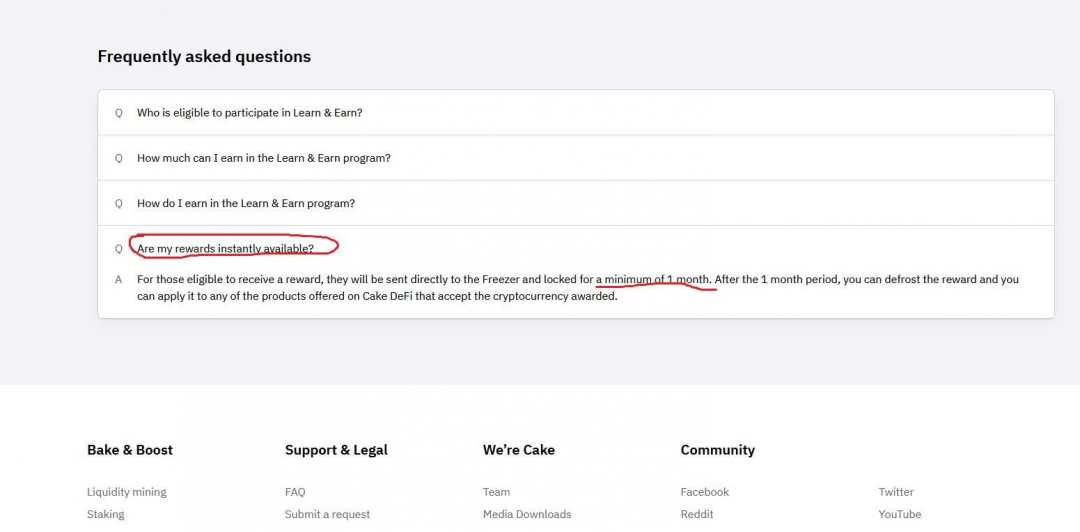The image size is (1080, 532).
Task: Open the YouTube link in the footer
Action: (x=900, y=514)
